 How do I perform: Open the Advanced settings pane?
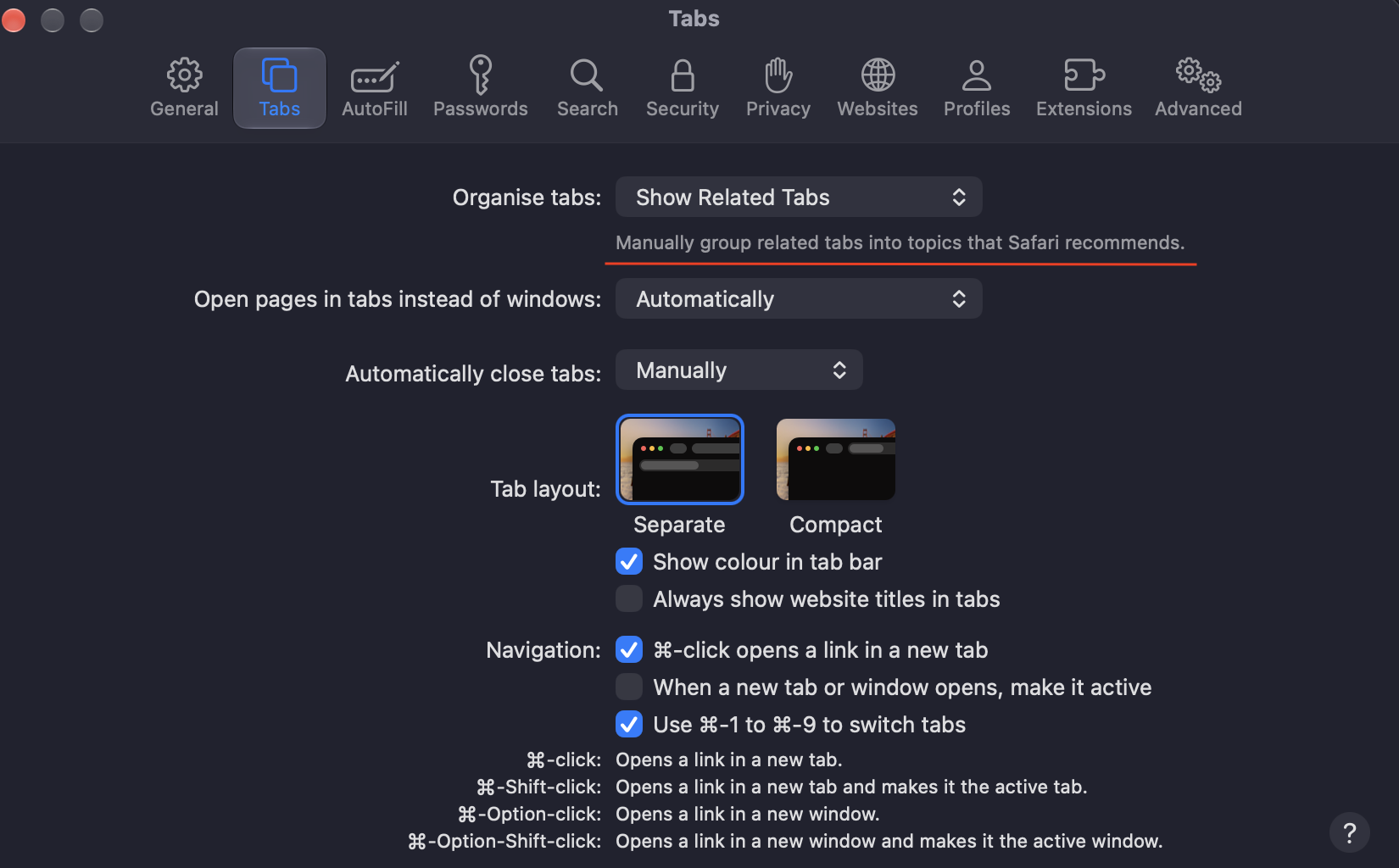click(1198, 88)
